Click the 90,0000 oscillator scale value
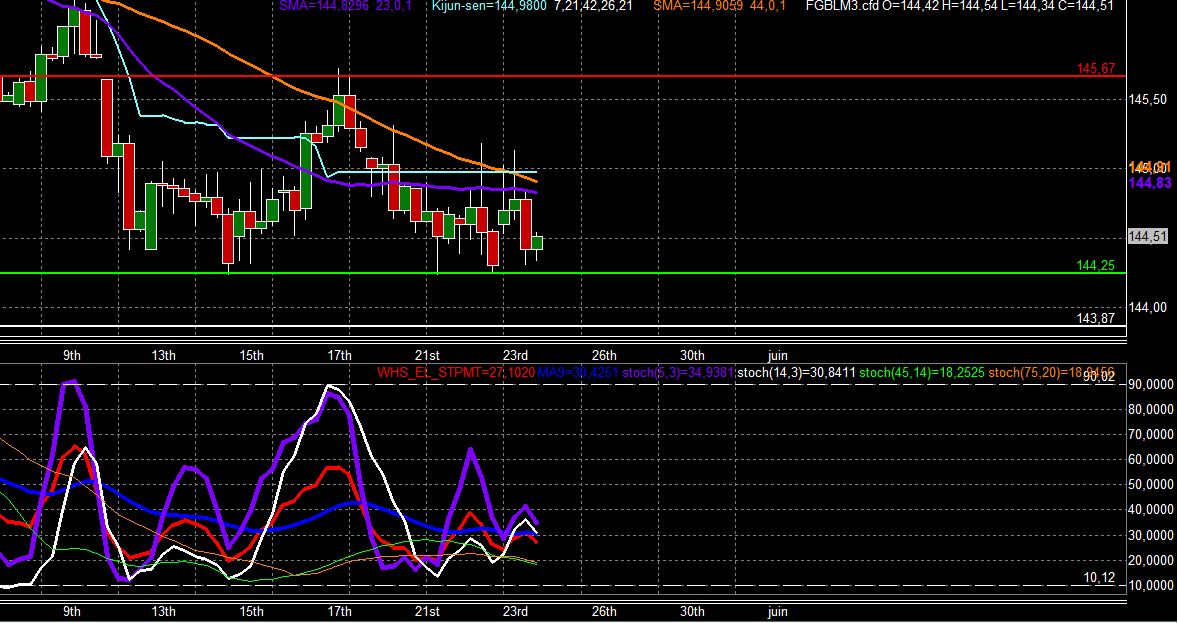The width and height of the screenshot is (1177, 623). pyautogui.click(x=1151, y=385)
